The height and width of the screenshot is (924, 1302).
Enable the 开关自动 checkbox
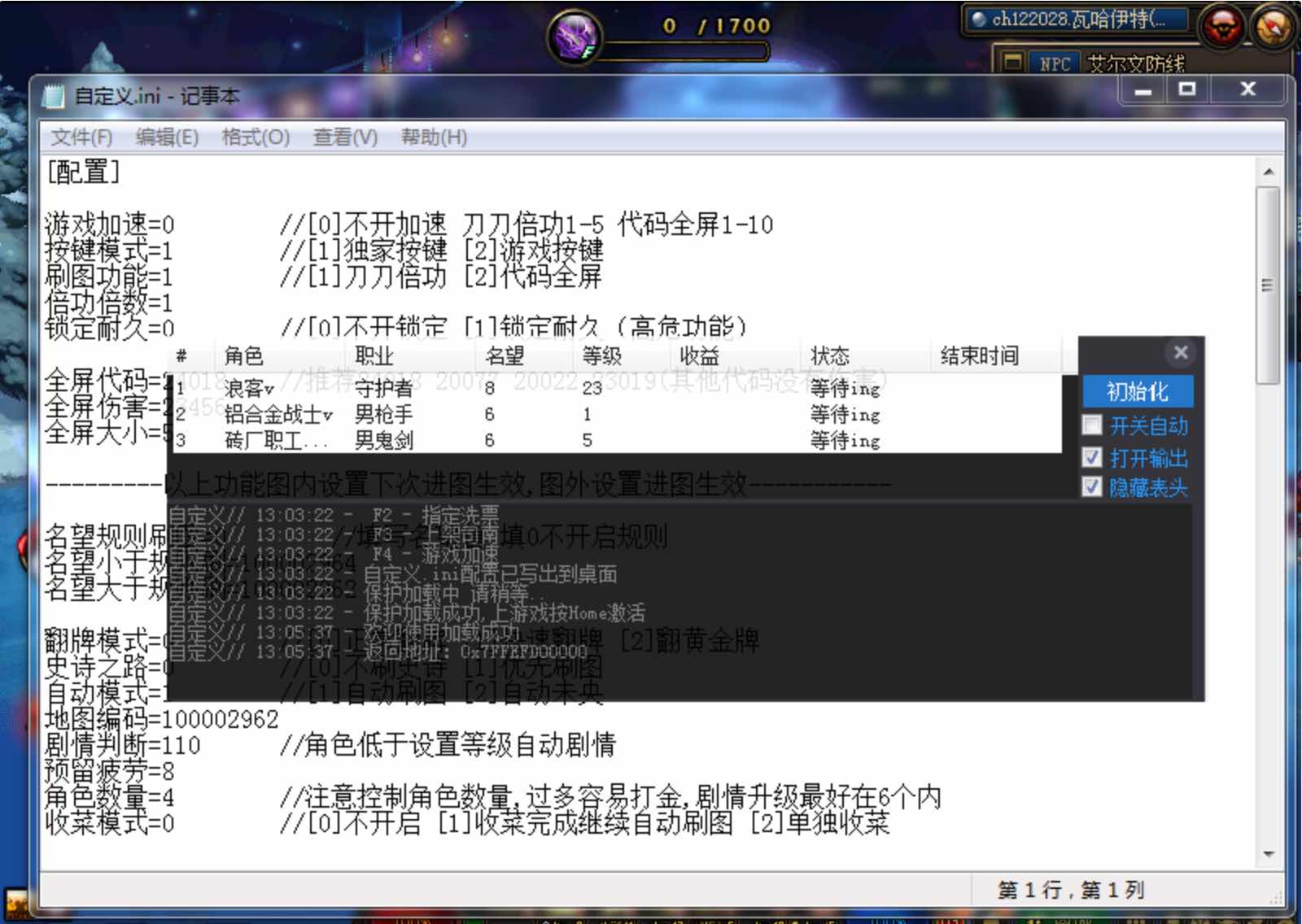tap(1092, 425)
